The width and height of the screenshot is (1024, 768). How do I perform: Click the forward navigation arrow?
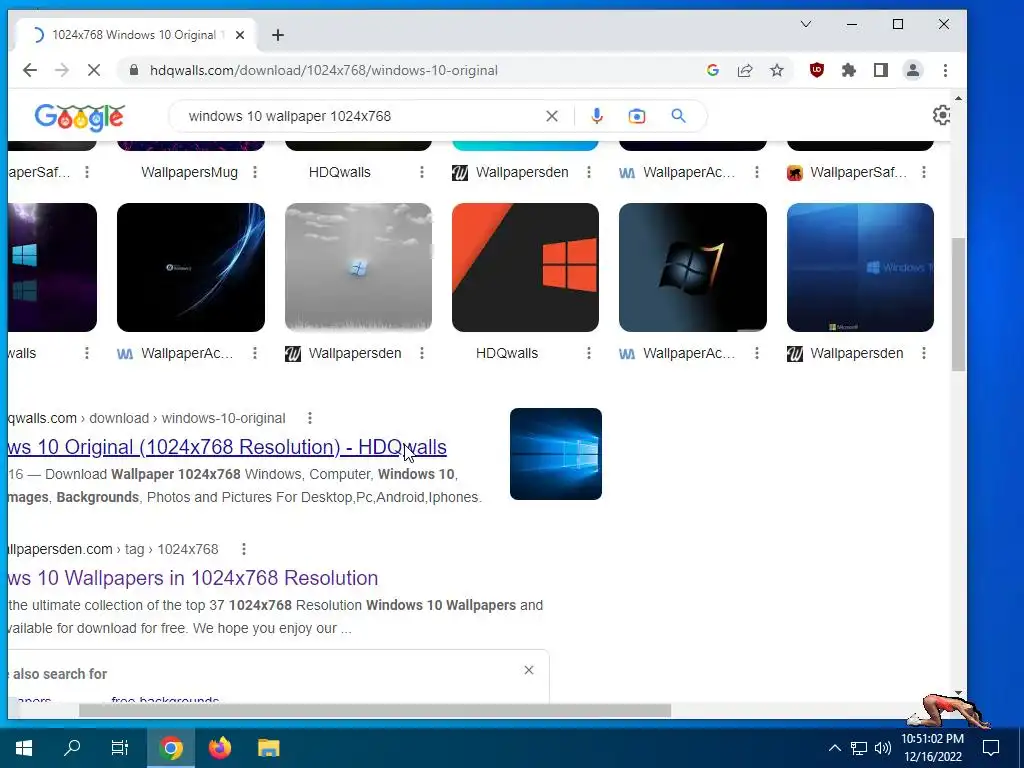62,70
